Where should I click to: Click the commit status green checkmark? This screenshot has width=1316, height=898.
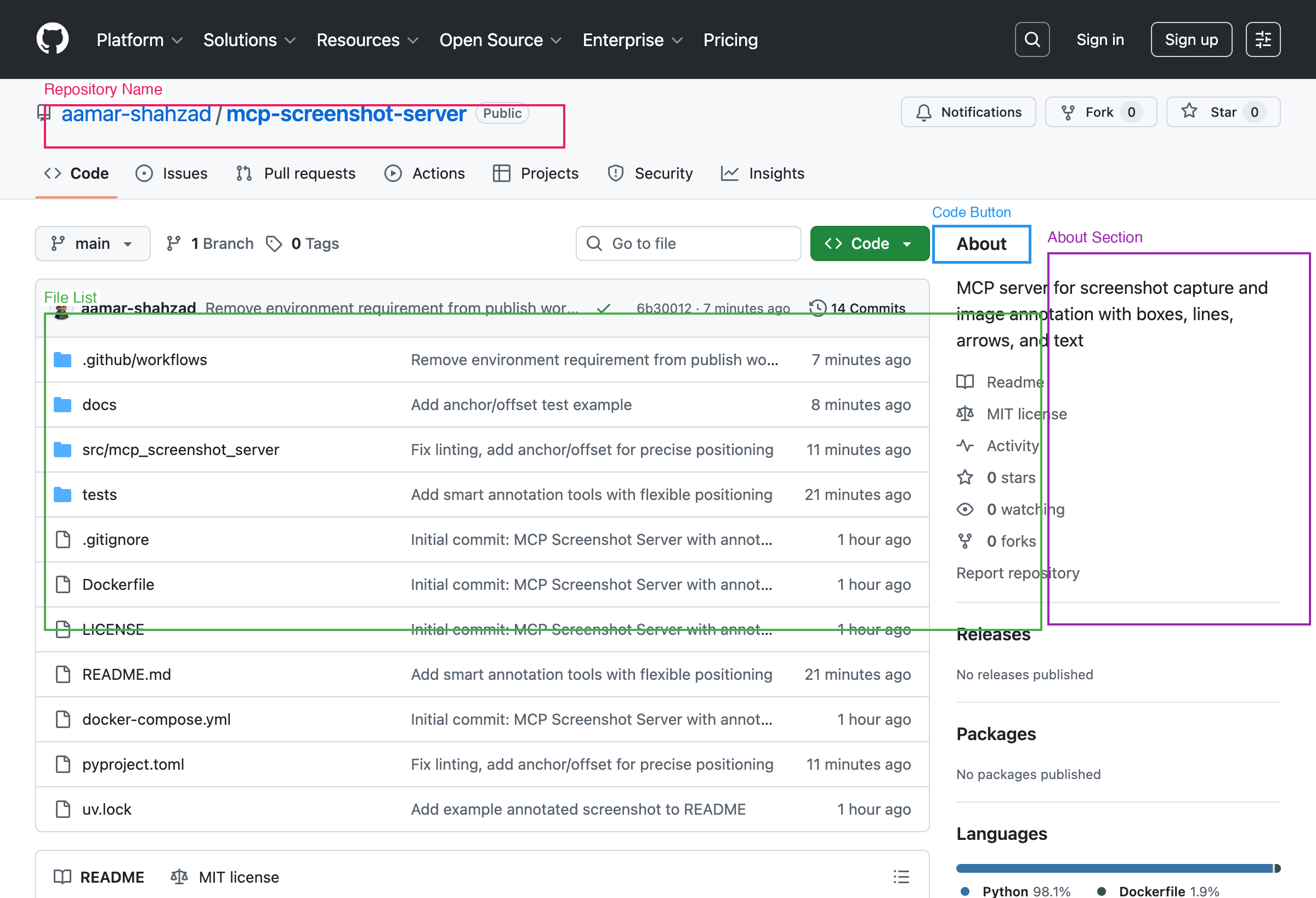click(x=604, y=309)
